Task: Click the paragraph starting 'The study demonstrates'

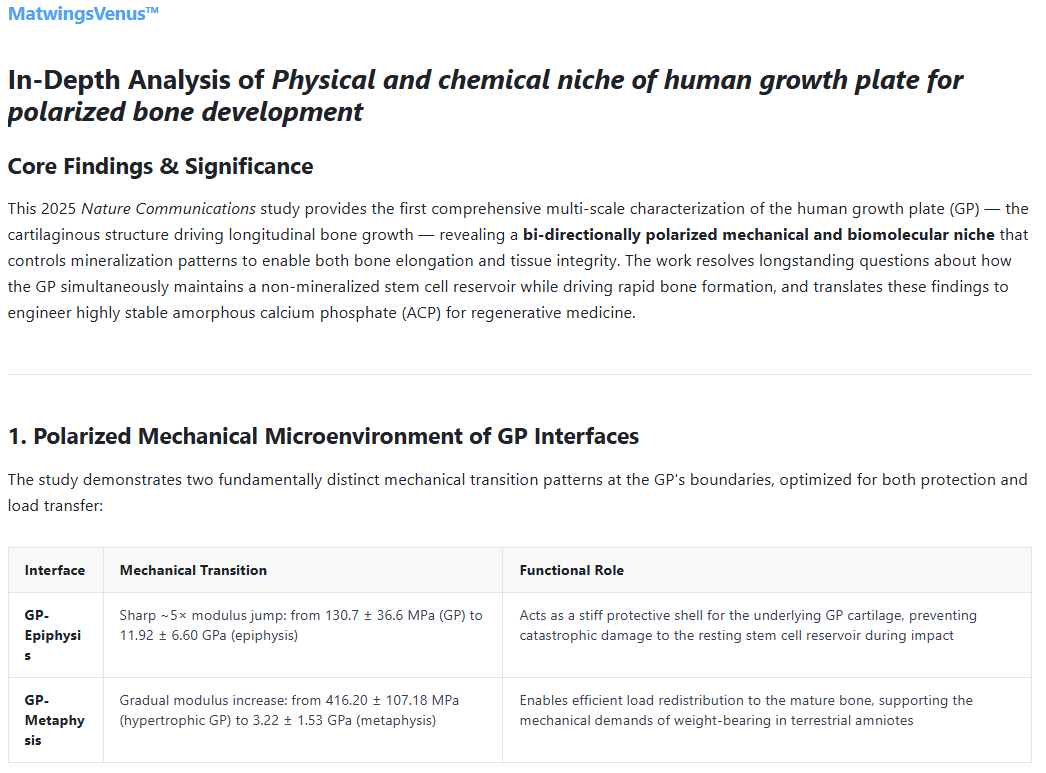Action: 518,493
